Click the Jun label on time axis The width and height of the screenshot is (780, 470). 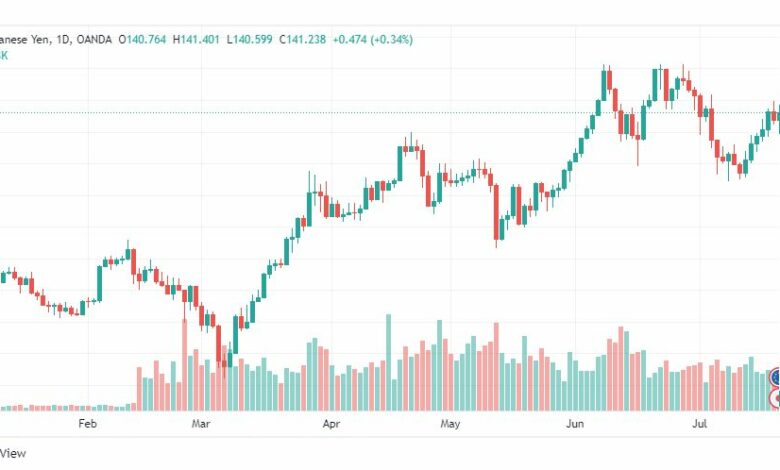pos(575,424)
